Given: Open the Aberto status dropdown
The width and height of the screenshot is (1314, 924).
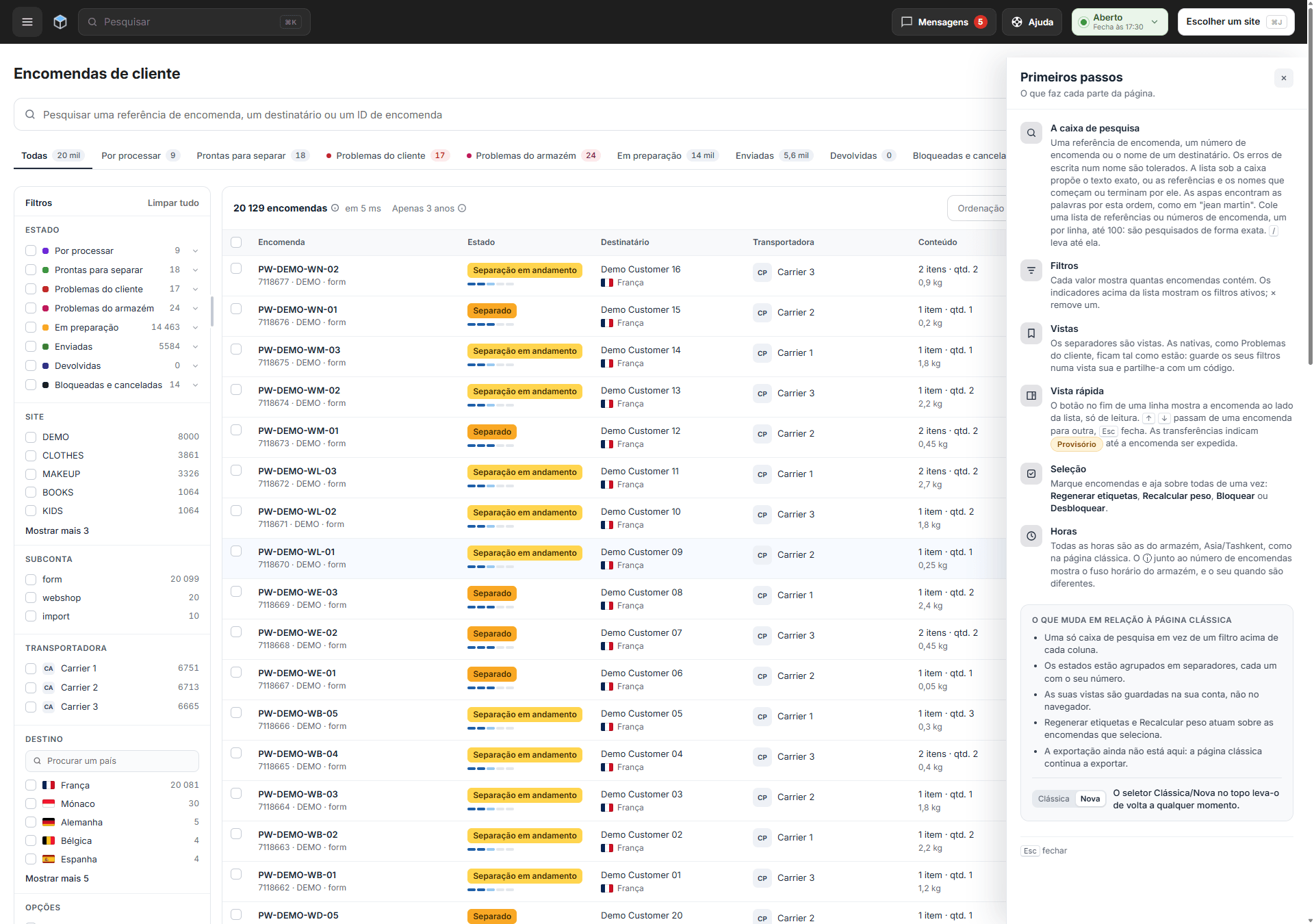Looking at the screenshot, I should pyautogui.click(x=1119, y=22).
